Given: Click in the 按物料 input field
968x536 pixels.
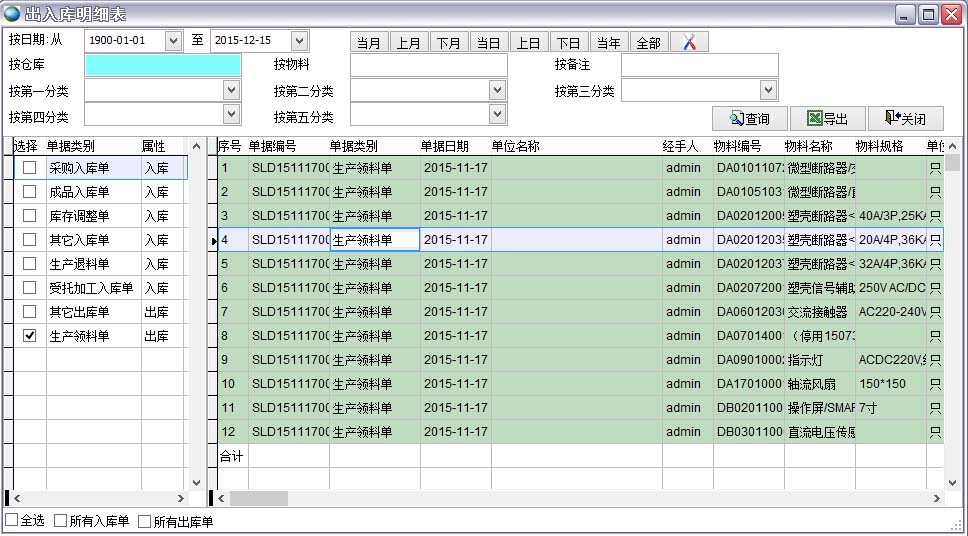Looking at the screenshot, I should pos(428,65).
